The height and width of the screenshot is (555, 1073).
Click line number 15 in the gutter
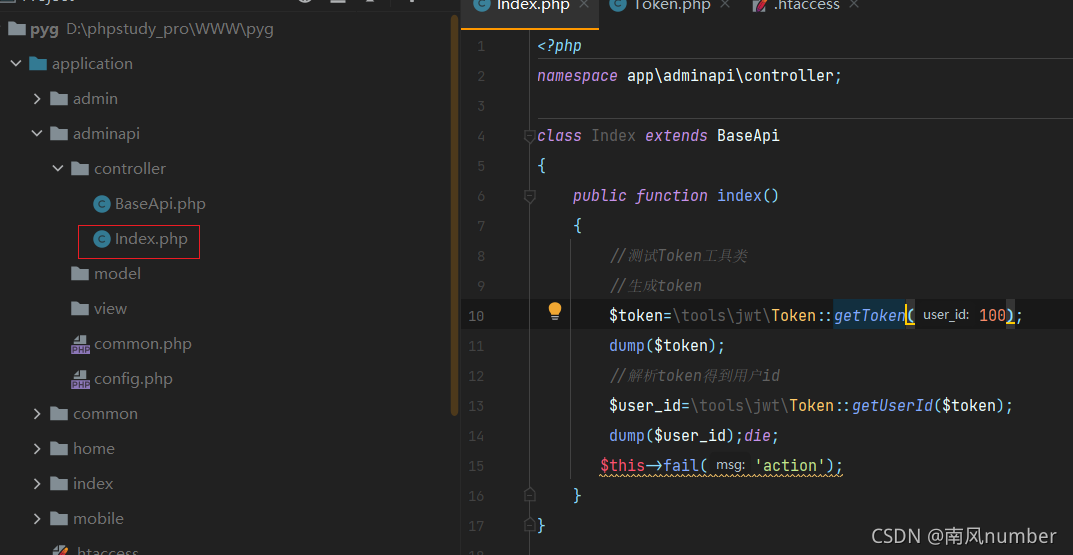pyautogui.click(x=476, y=466)
